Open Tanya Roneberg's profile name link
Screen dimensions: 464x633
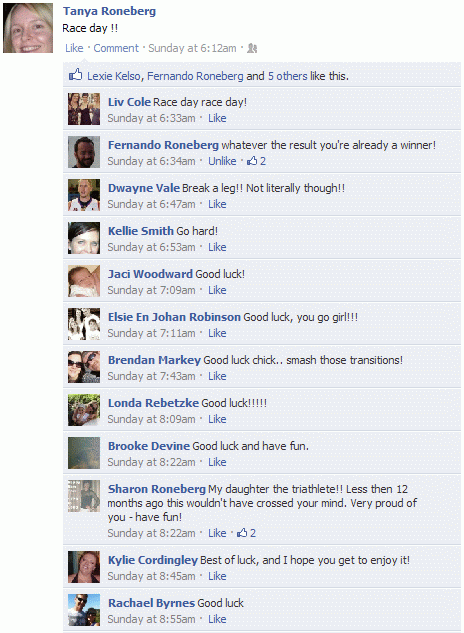109,11
